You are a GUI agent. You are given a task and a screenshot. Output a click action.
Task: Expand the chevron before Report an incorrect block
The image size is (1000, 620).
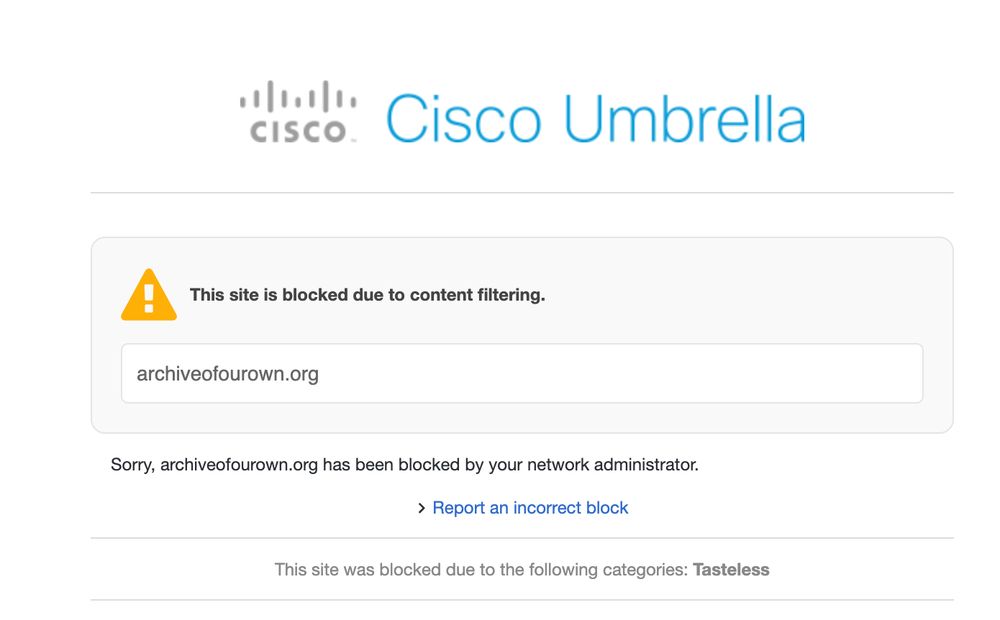click(x=422, y=507)
